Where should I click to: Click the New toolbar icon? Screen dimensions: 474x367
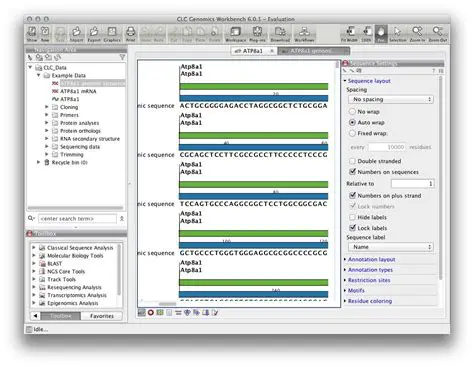pyautogui.click(x=45, y=34)
